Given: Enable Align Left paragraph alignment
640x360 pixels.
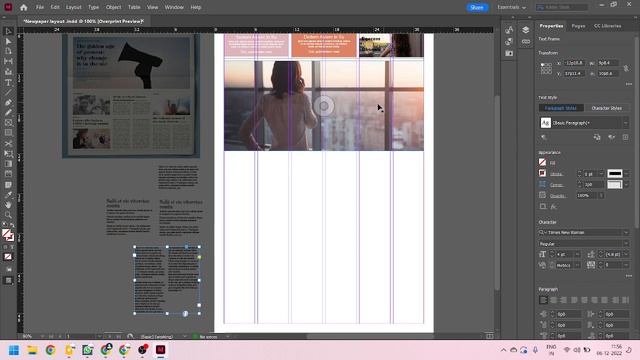Looking at the screenshot, I should pyautogui.click(x=543, y=300).
